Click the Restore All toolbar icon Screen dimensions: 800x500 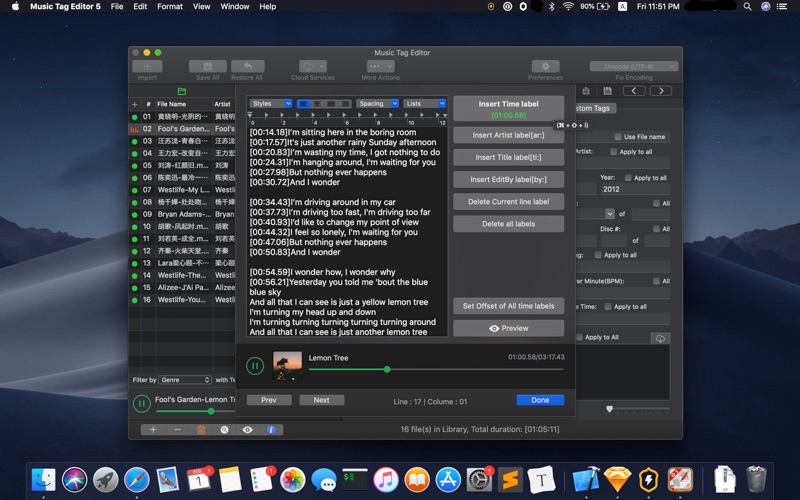246,66
